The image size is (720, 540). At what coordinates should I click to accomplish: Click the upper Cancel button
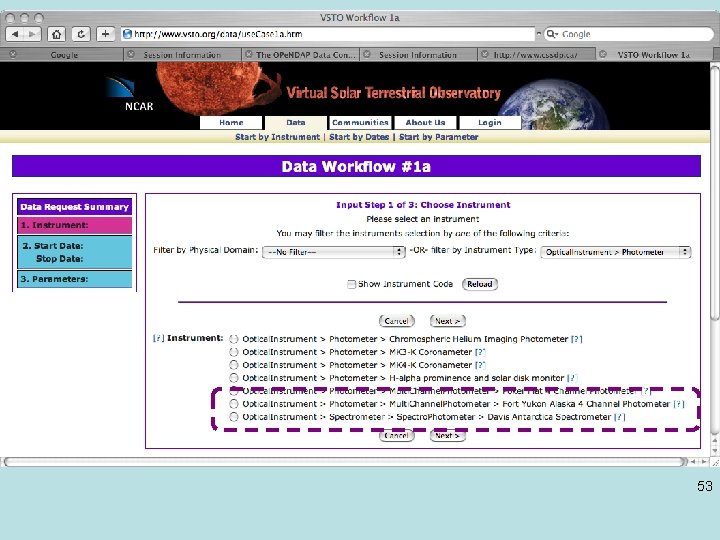(397, 321)
